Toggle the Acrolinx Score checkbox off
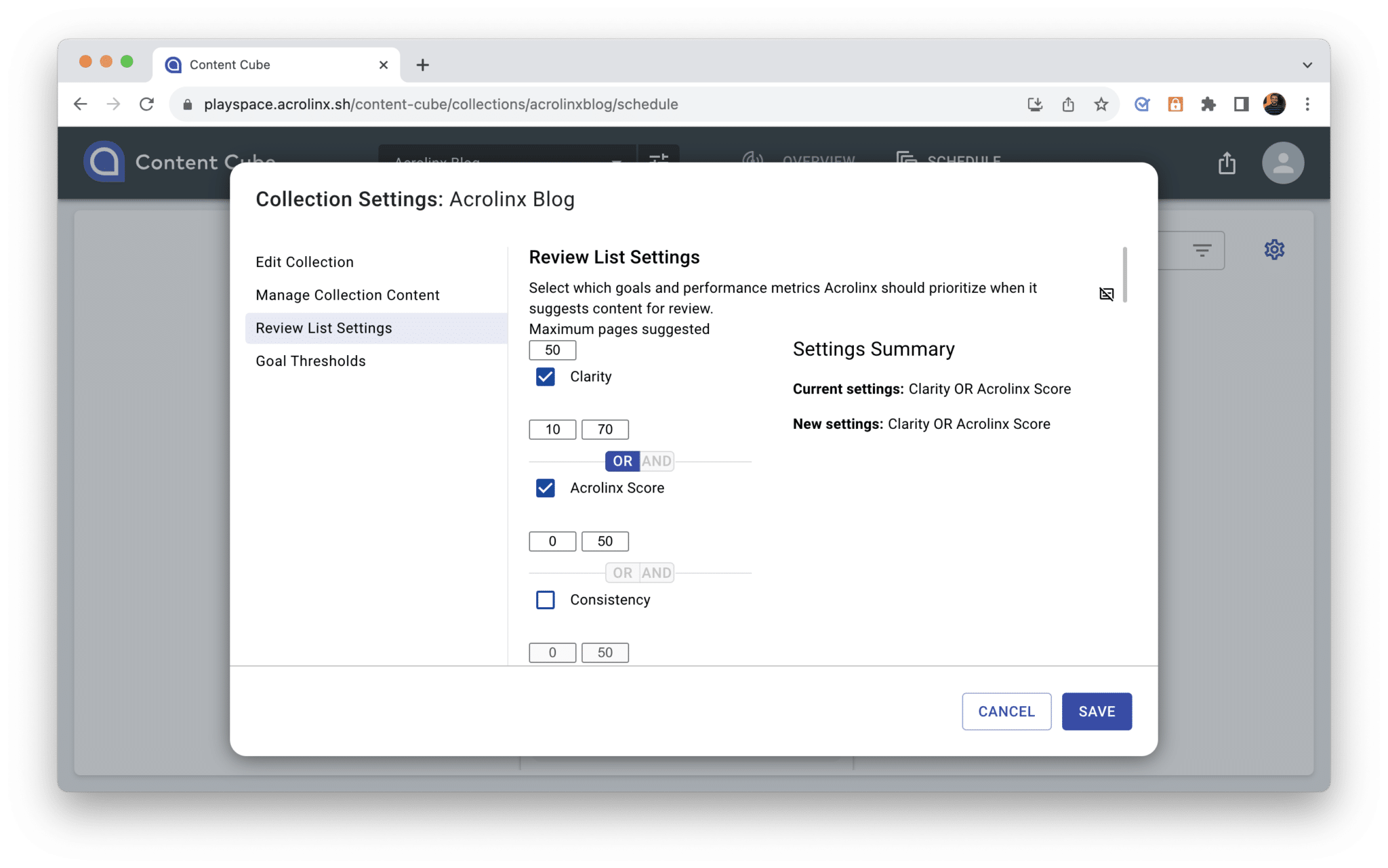1388x868 pixels. pyautogui.click(x=545, y=488)
